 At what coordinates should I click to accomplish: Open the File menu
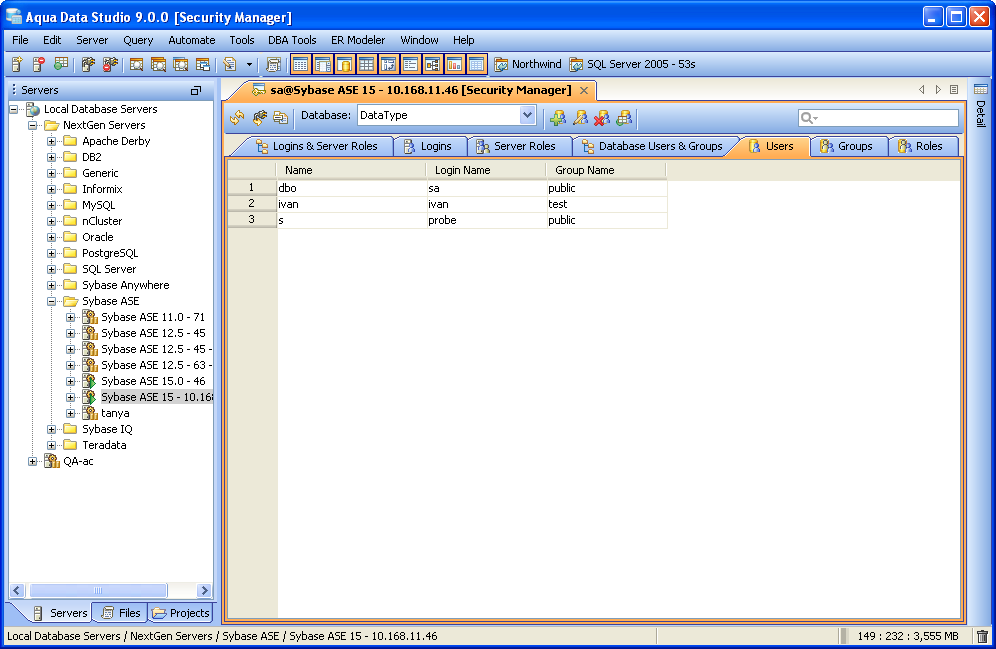click(x=20, y=40)
